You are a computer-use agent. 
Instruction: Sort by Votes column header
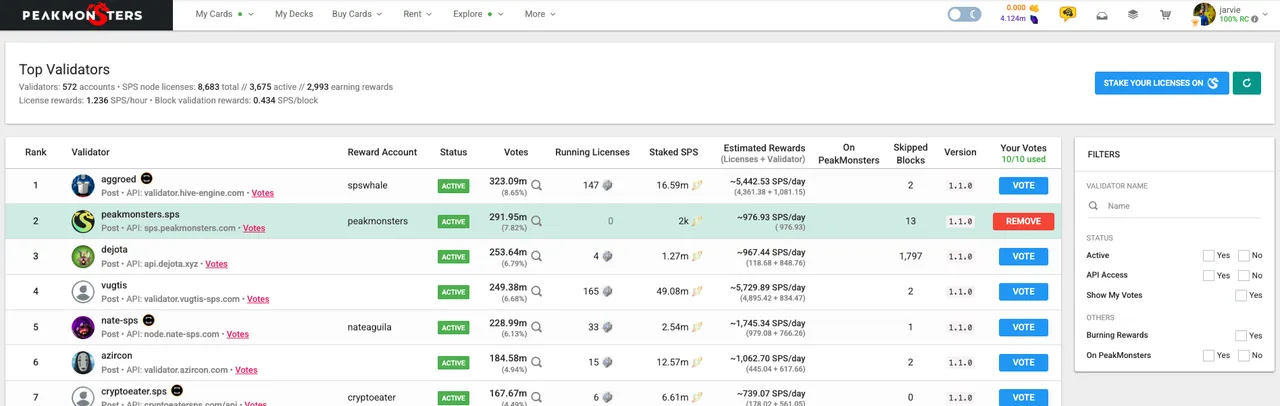click(x=515, y=152)
